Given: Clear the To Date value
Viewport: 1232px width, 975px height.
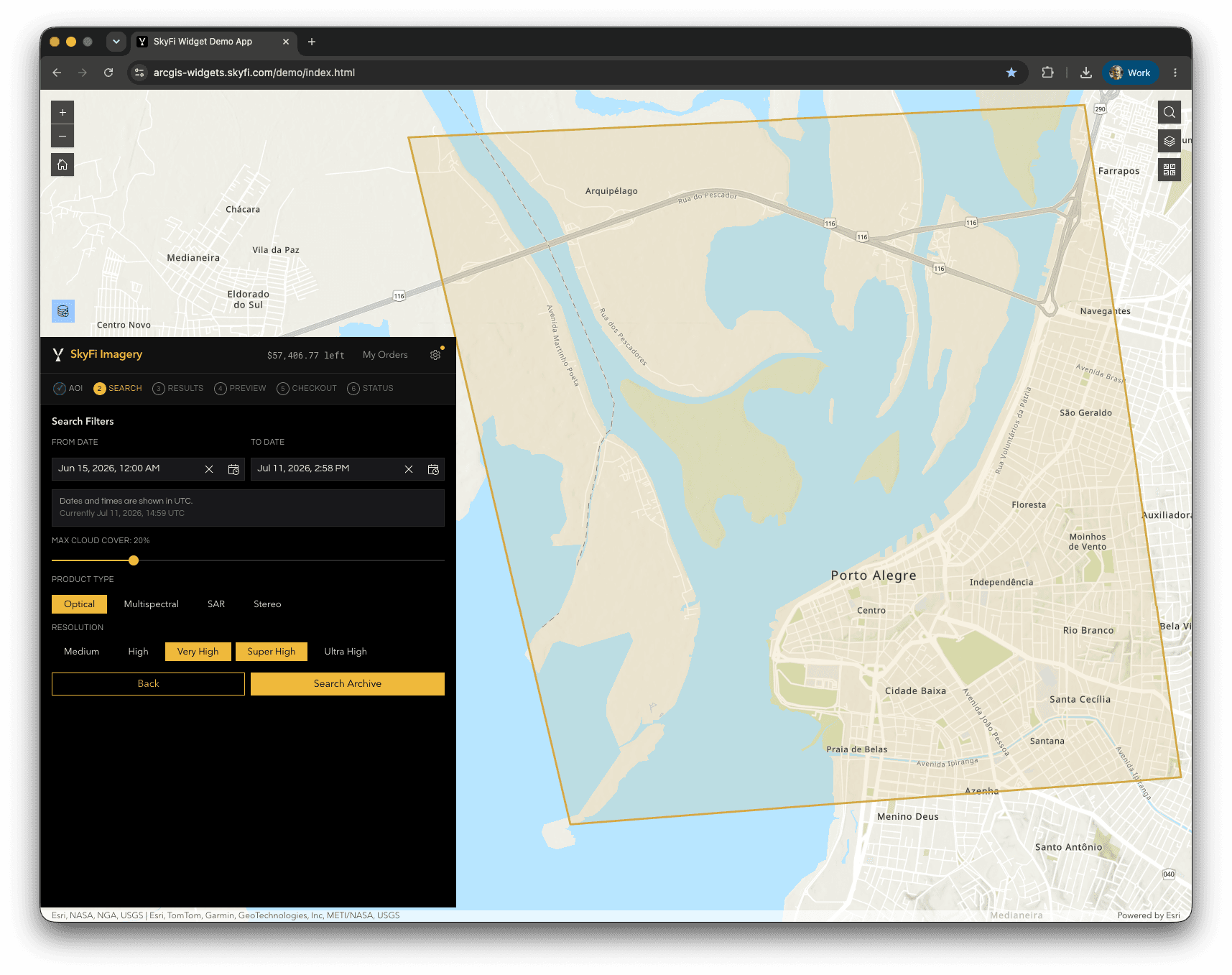Looking at the screenshot, I should tap(409, 469).
